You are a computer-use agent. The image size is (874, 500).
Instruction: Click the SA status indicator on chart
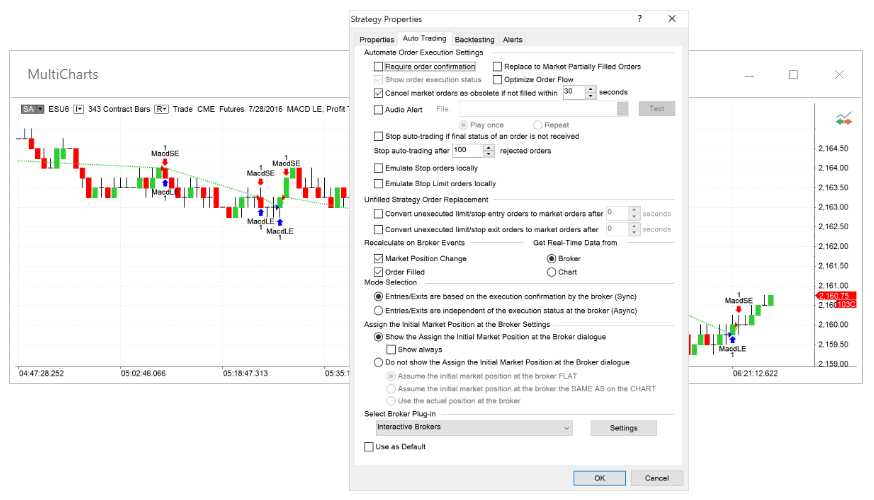coord(32,109)
